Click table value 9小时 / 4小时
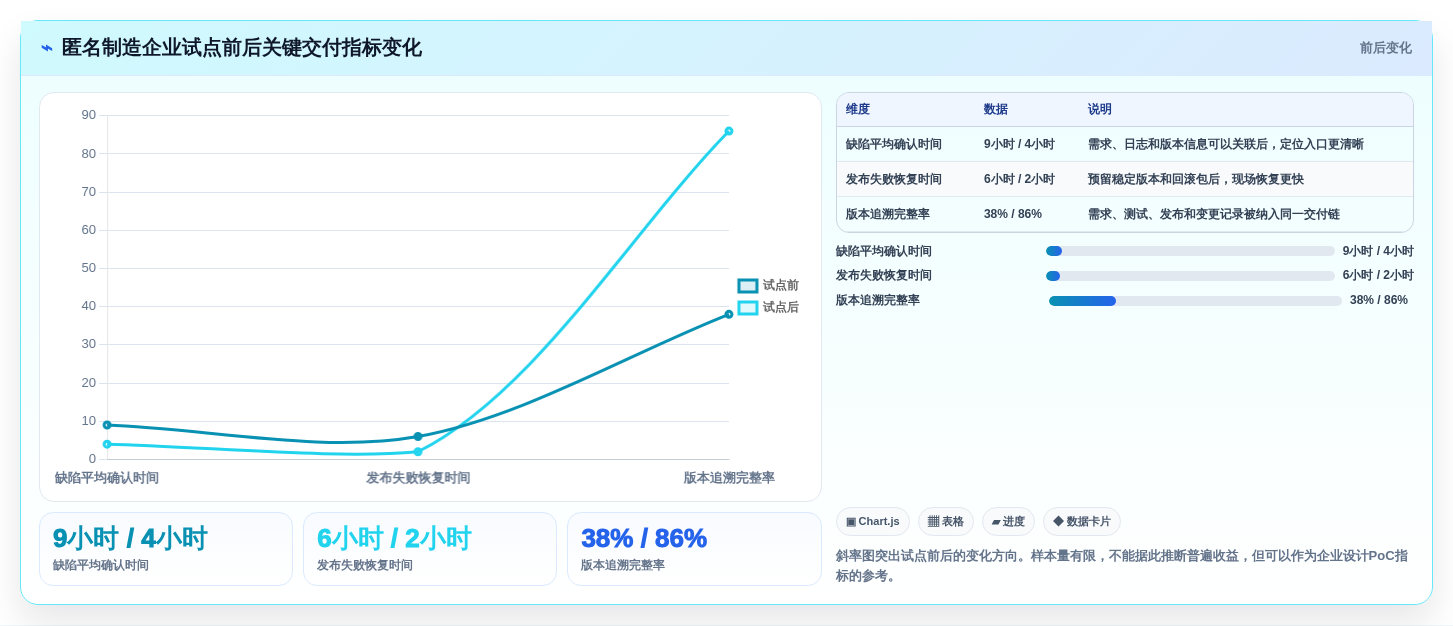 pyautogui.click(x=1019, y=145)
